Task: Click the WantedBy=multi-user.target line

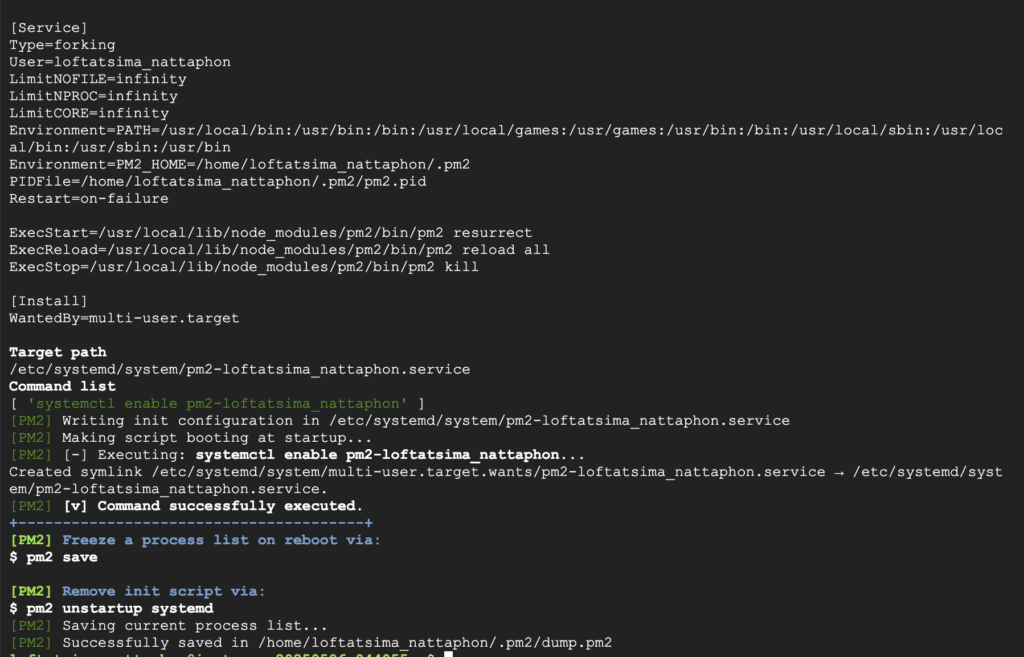Action: 124,318
